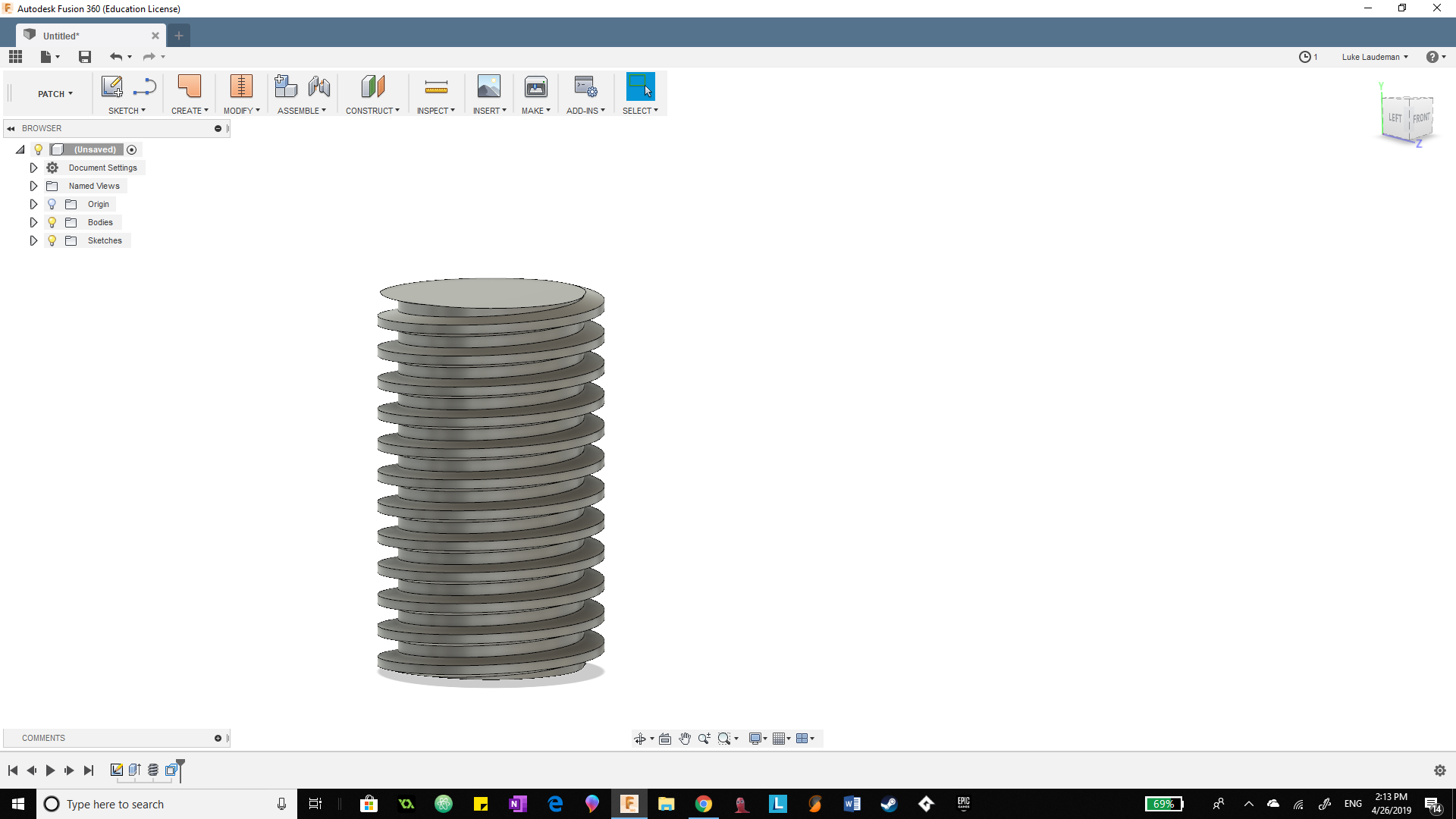Open the PATCH workspace menu
Screen dimensions: 1456x819
coord(53,93)
